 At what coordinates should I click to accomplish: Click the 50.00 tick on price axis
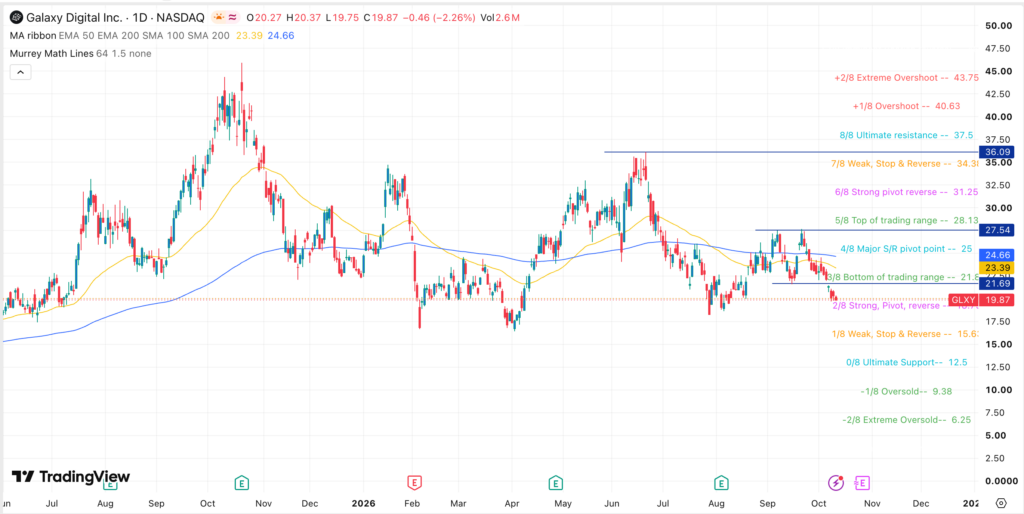(999, 25)
